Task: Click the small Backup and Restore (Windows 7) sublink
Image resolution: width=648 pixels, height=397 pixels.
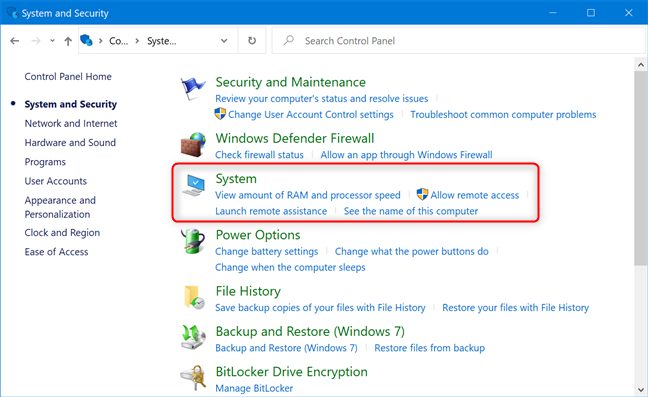Action: pos(286,348)
